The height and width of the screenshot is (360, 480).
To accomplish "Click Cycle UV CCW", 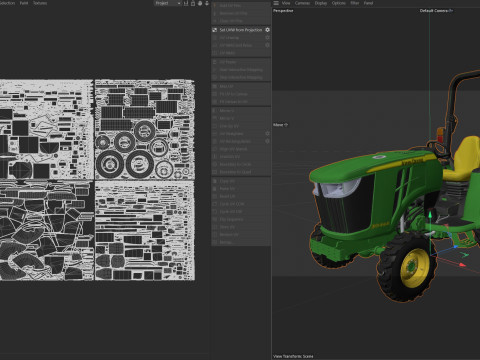I will pos(241,204).
